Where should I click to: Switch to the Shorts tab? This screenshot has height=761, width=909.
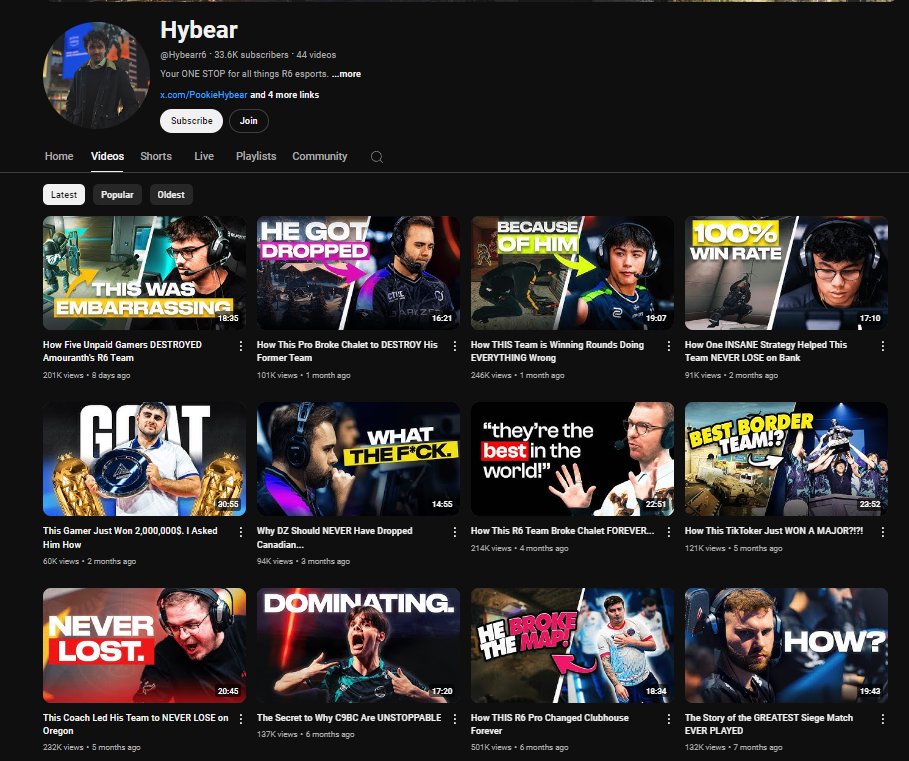tap(156, 157)
